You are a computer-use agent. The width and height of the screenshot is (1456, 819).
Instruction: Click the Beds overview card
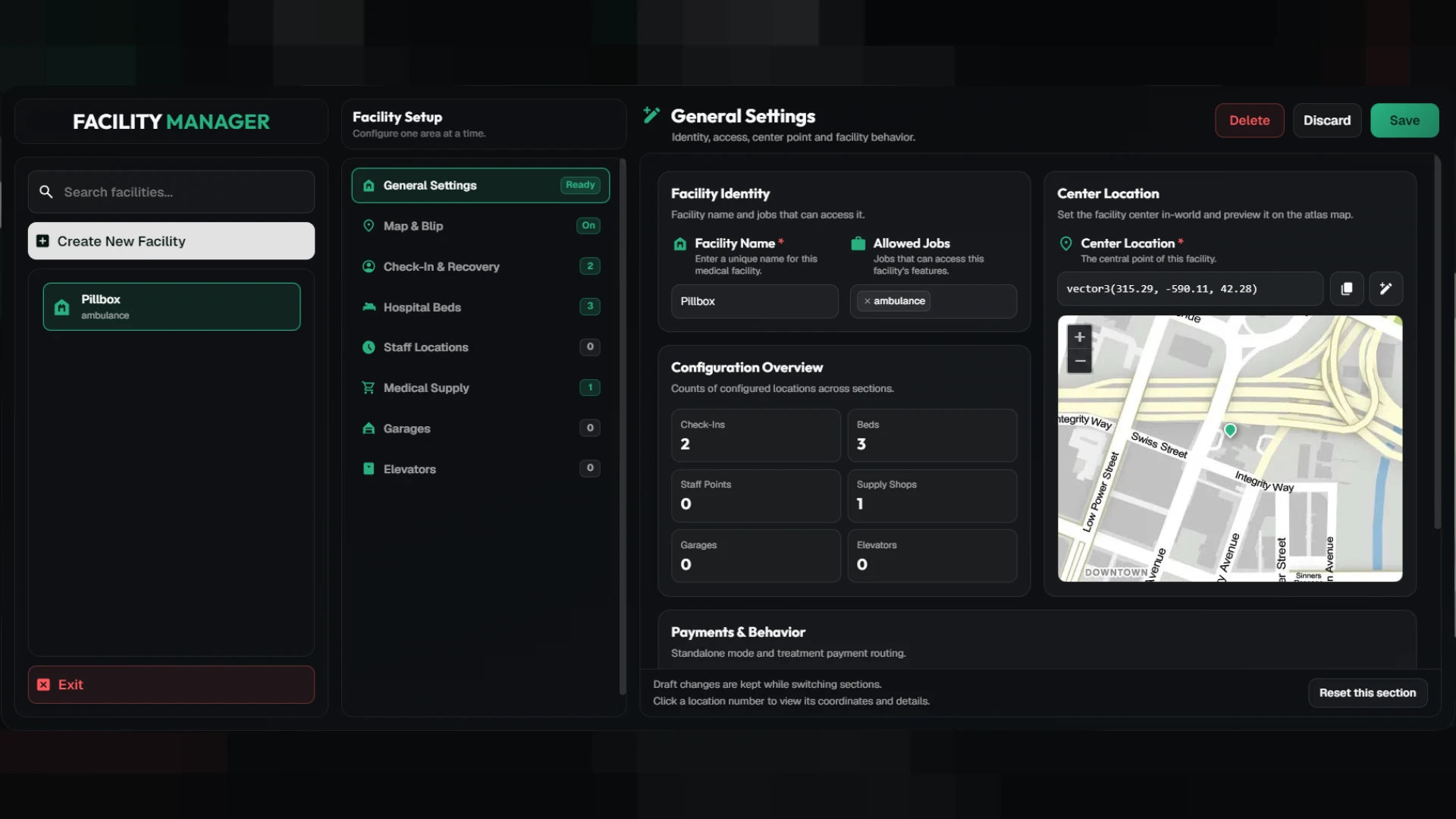[x=932, y=436]
